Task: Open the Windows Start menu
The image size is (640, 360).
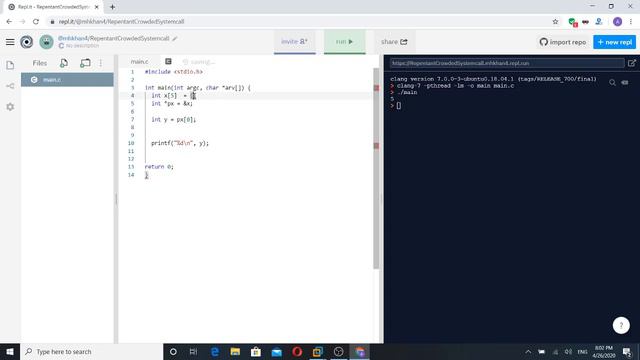Action: coord(10,351)
